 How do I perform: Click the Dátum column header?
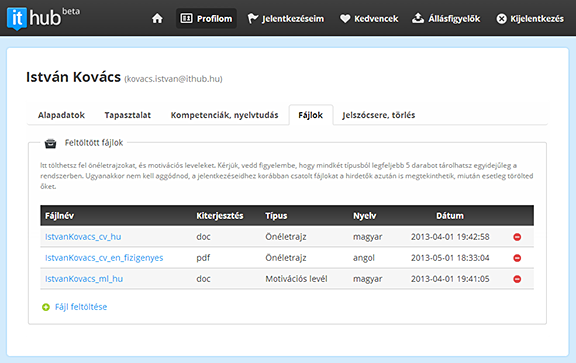coord(450,216)
